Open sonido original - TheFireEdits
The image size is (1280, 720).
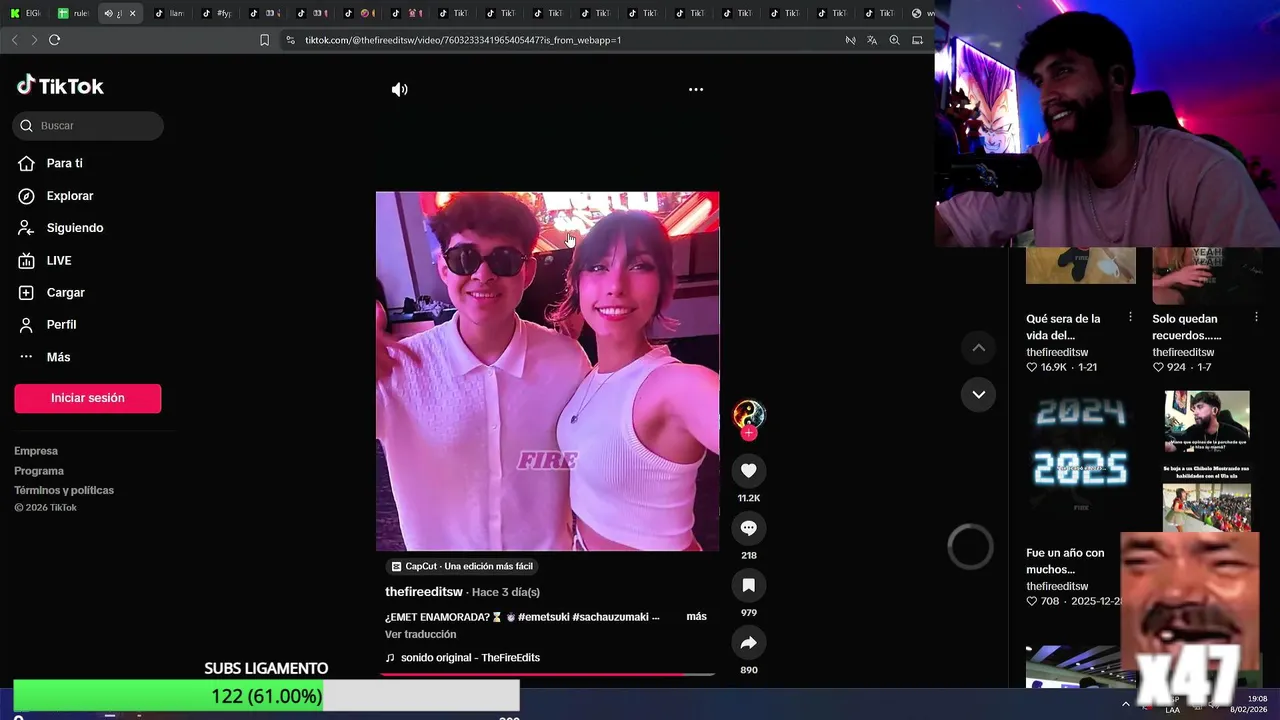(x=470, y=658)
